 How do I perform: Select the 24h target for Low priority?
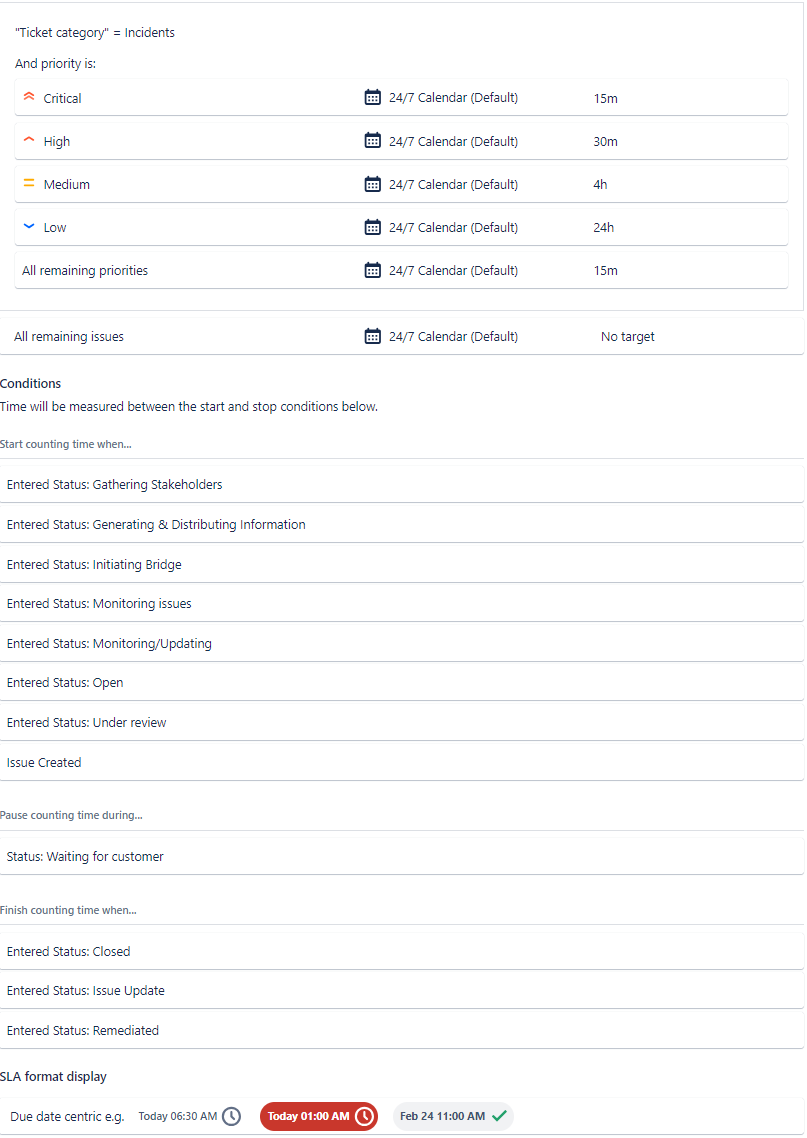604,227
